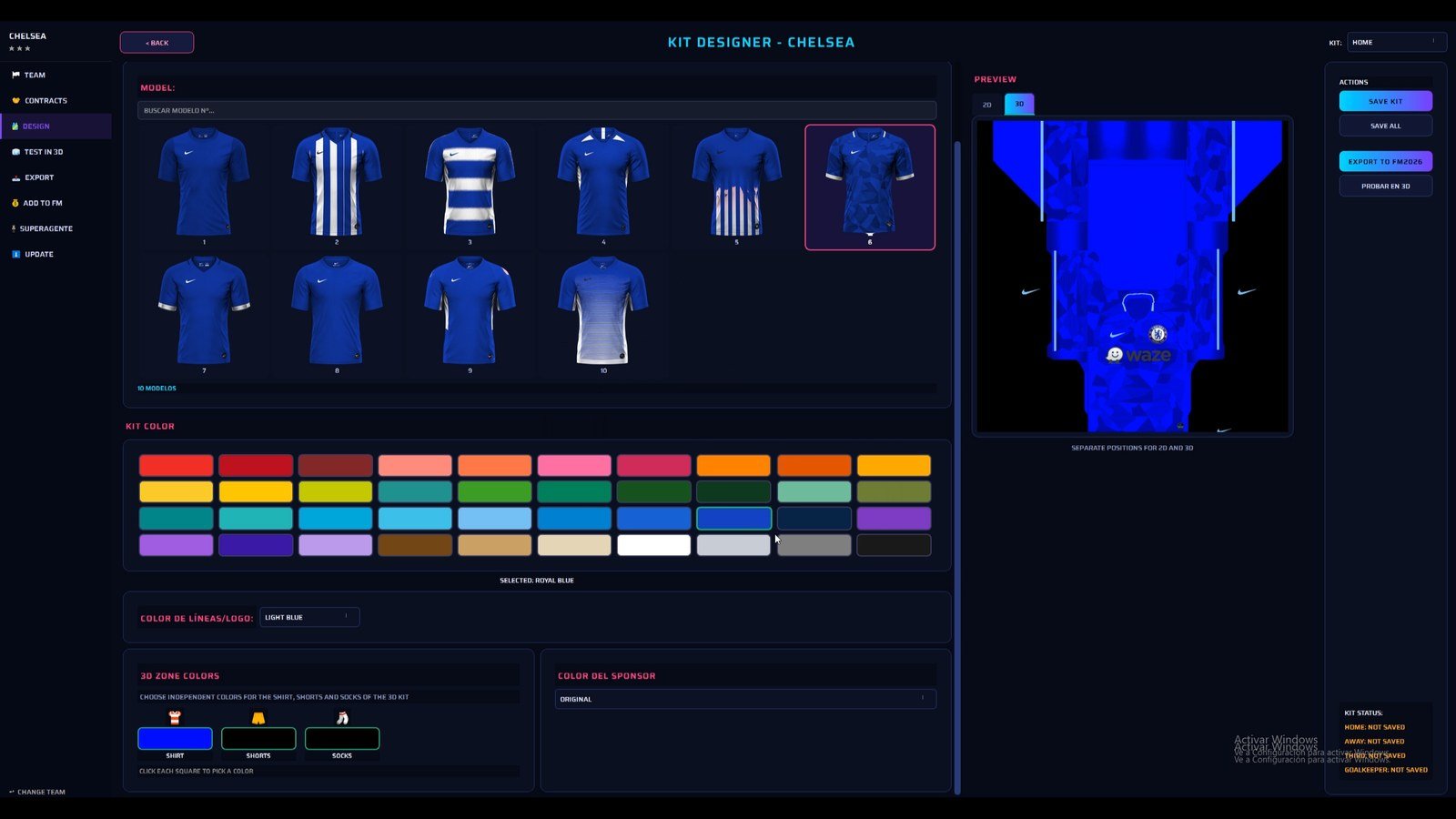
Task: Click the Save All button
Action: [x=1385, y=126]
